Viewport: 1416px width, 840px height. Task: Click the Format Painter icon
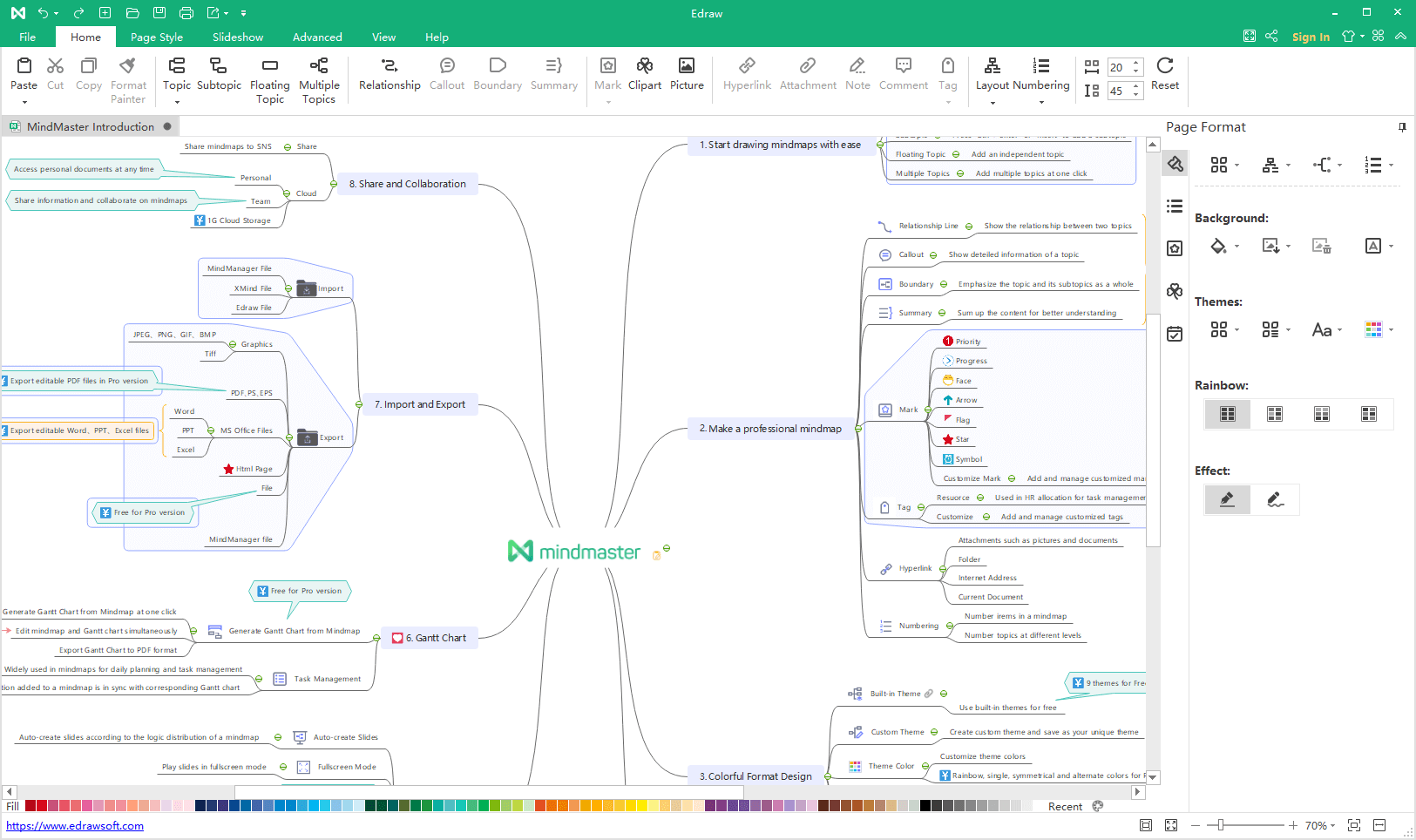coord(128,66)
